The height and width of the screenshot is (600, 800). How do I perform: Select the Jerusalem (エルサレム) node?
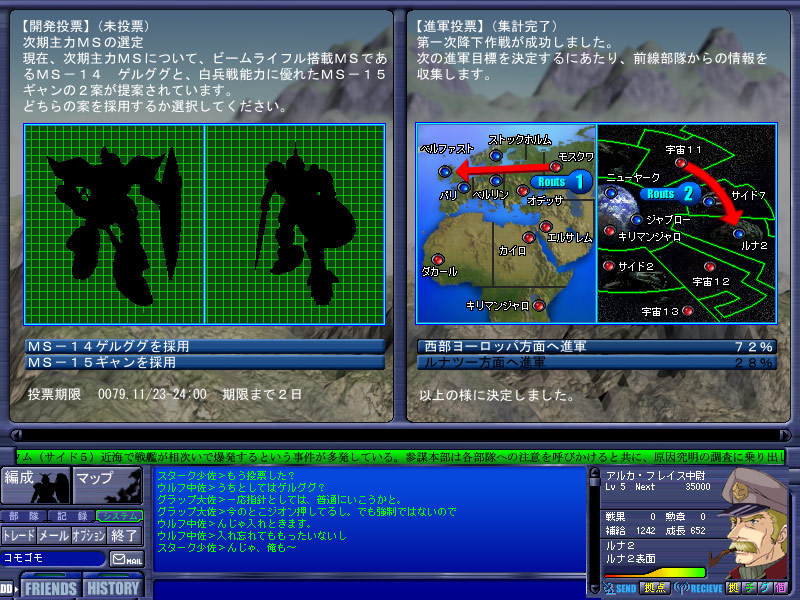[x=545, y=226]
